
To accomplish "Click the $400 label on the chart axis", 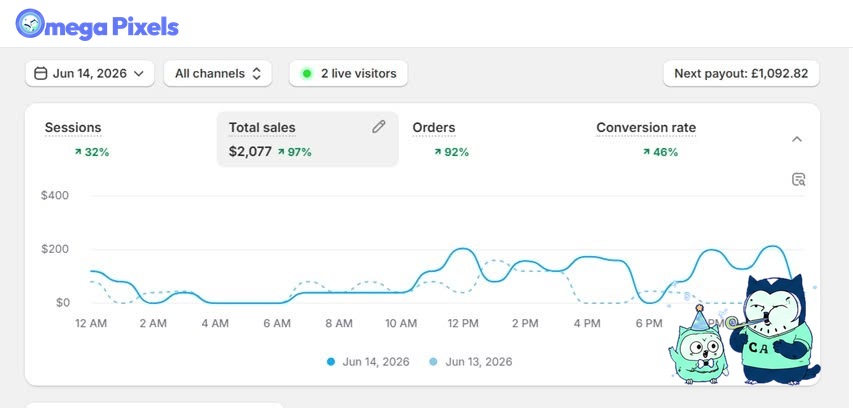I will tap(55, 195).
